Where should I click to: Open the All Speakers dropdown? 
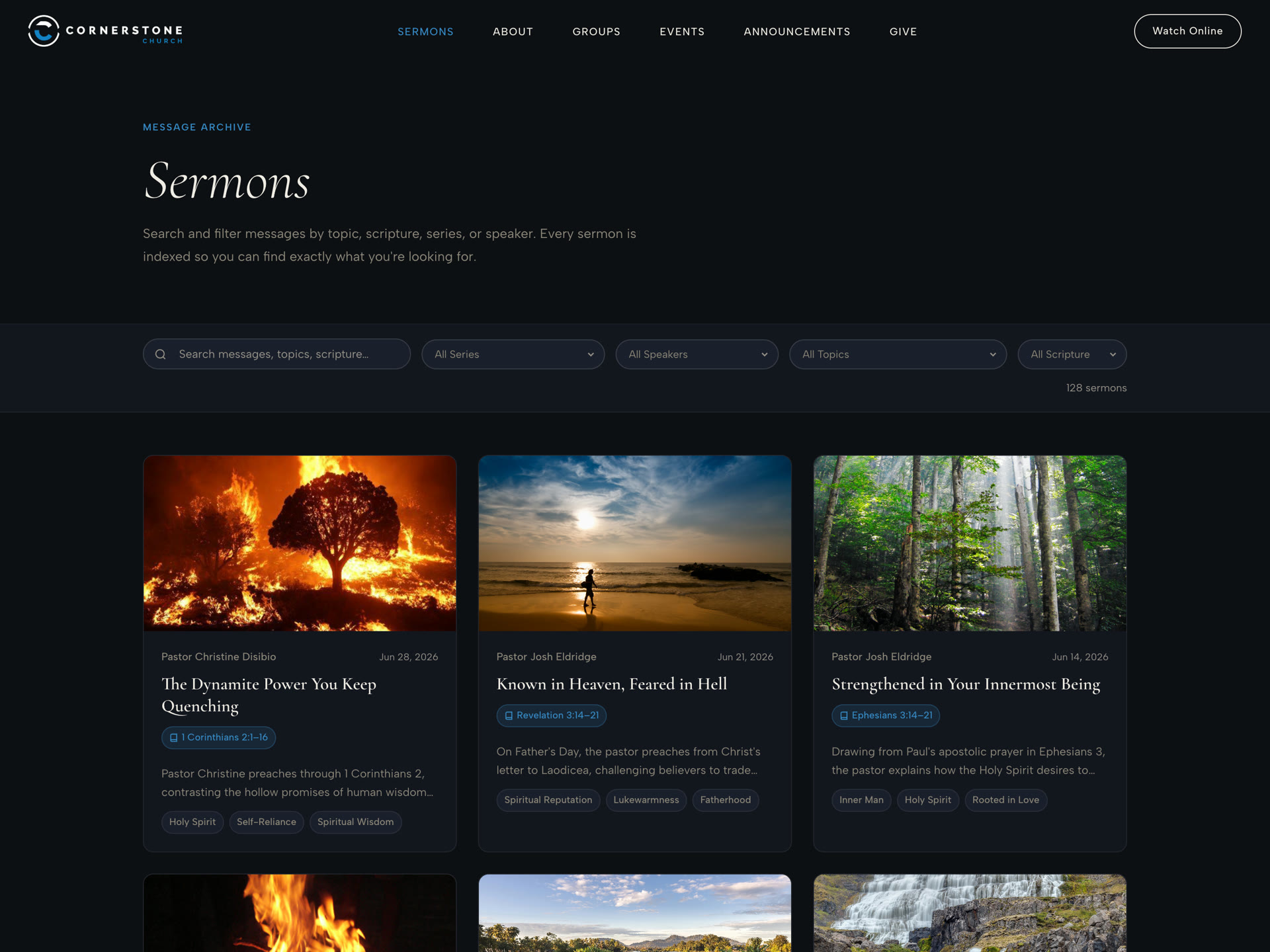697,354
